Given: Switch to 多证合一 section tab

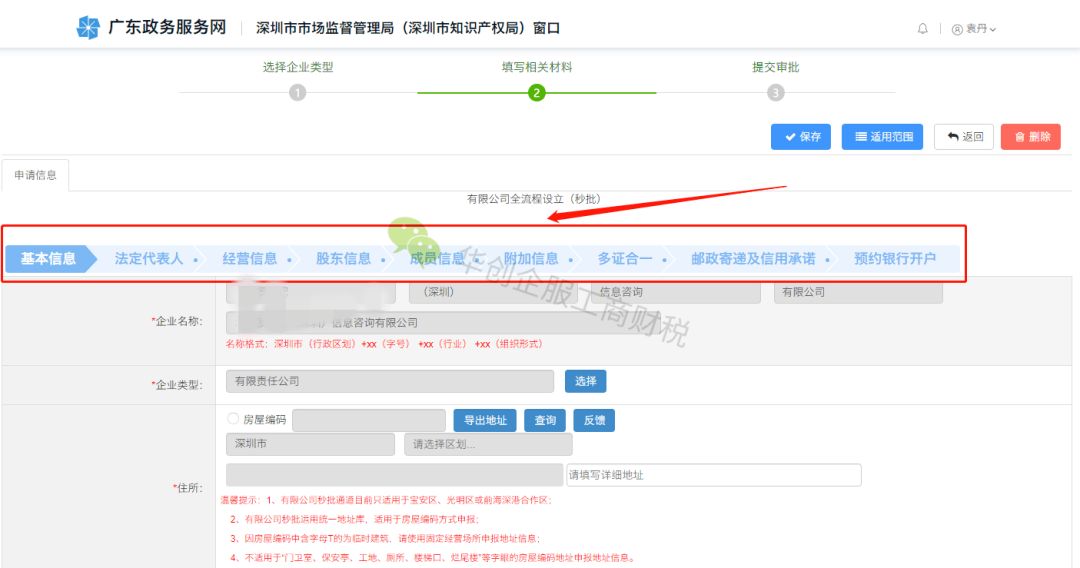Looking at the screenshot, I should 625,259.
